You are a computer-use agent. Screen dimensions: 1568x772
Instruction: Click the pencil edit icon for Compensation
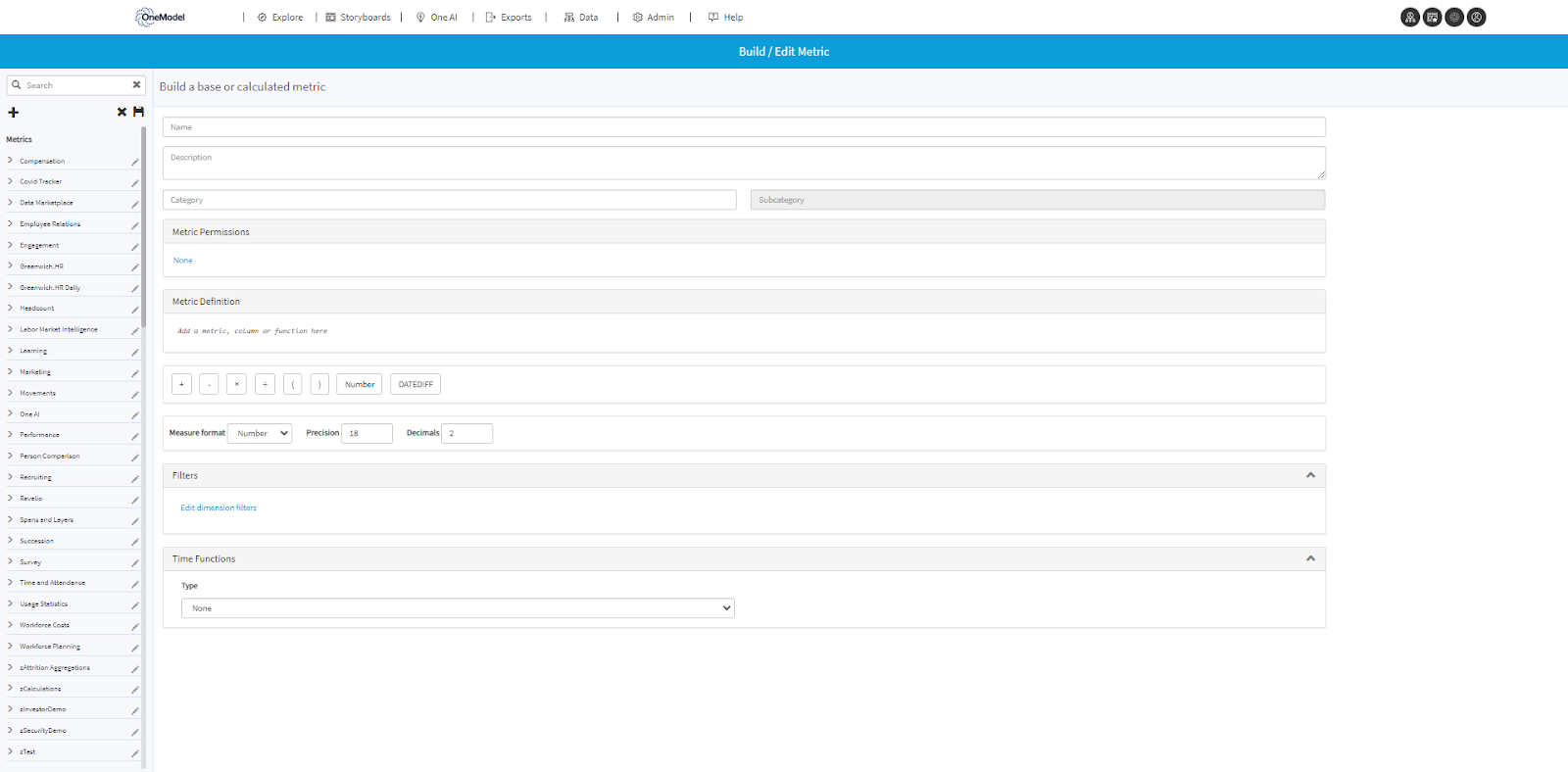134,162
